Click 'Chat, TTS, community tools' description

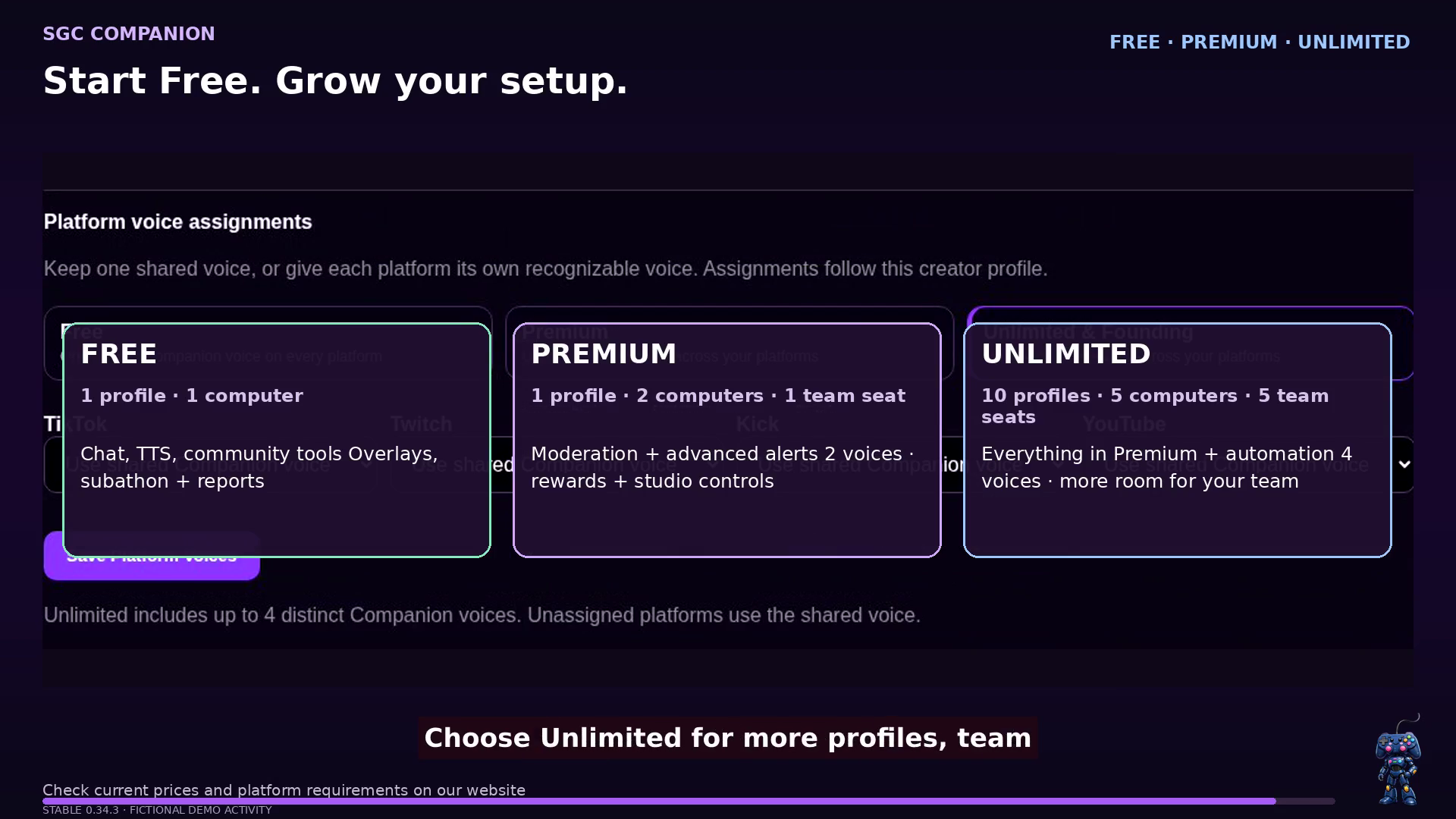coord(259,467)
